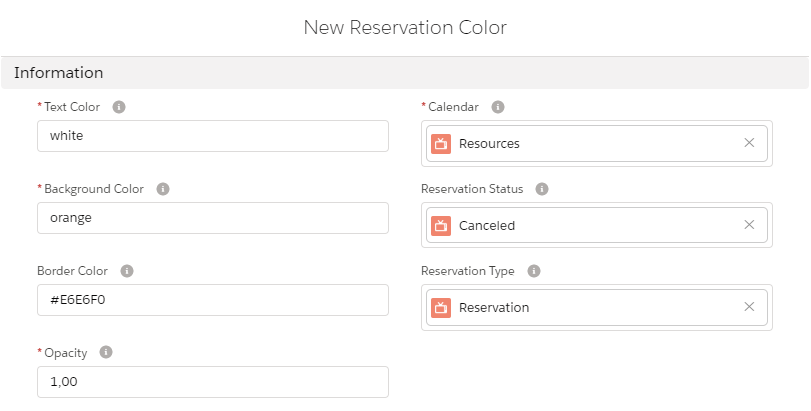Open help icon beside Reservation Type
Viewport: 811px width, 411px height.
click(x=534, y=271)
